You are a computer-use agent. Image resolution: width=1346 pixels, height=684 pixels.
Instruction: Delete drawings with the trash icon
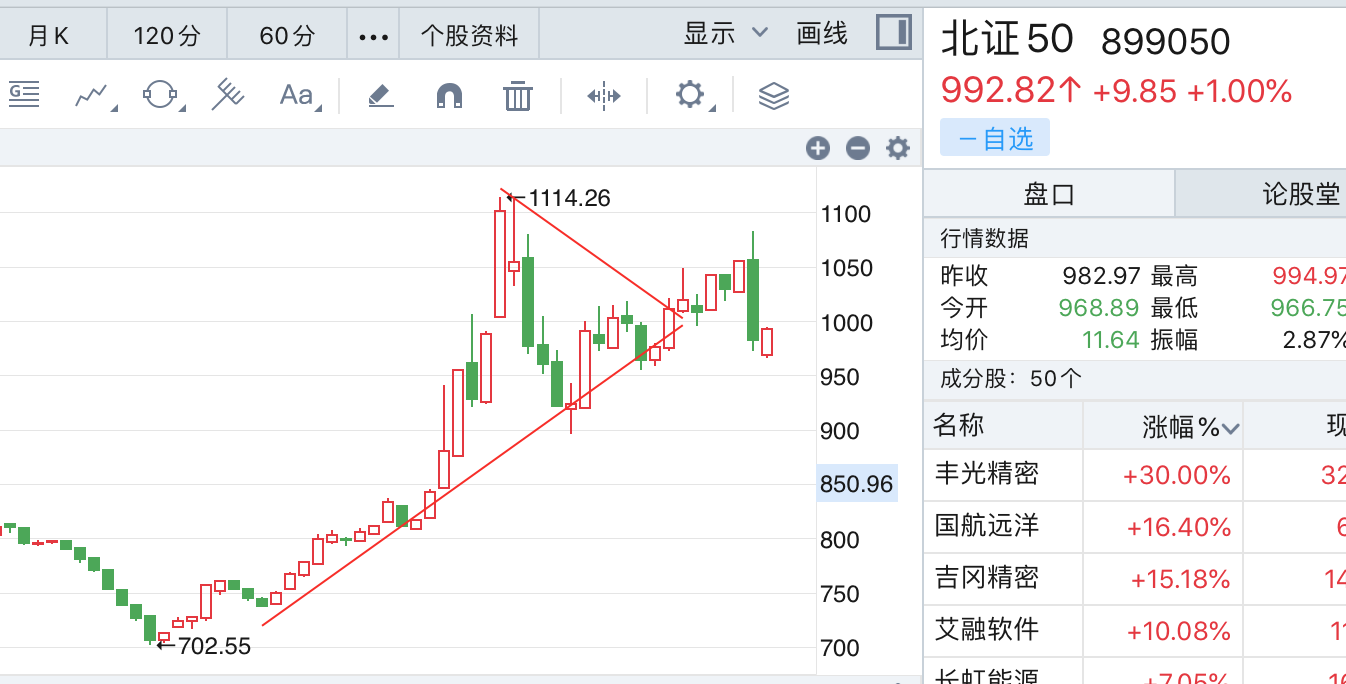coord(517,96)
